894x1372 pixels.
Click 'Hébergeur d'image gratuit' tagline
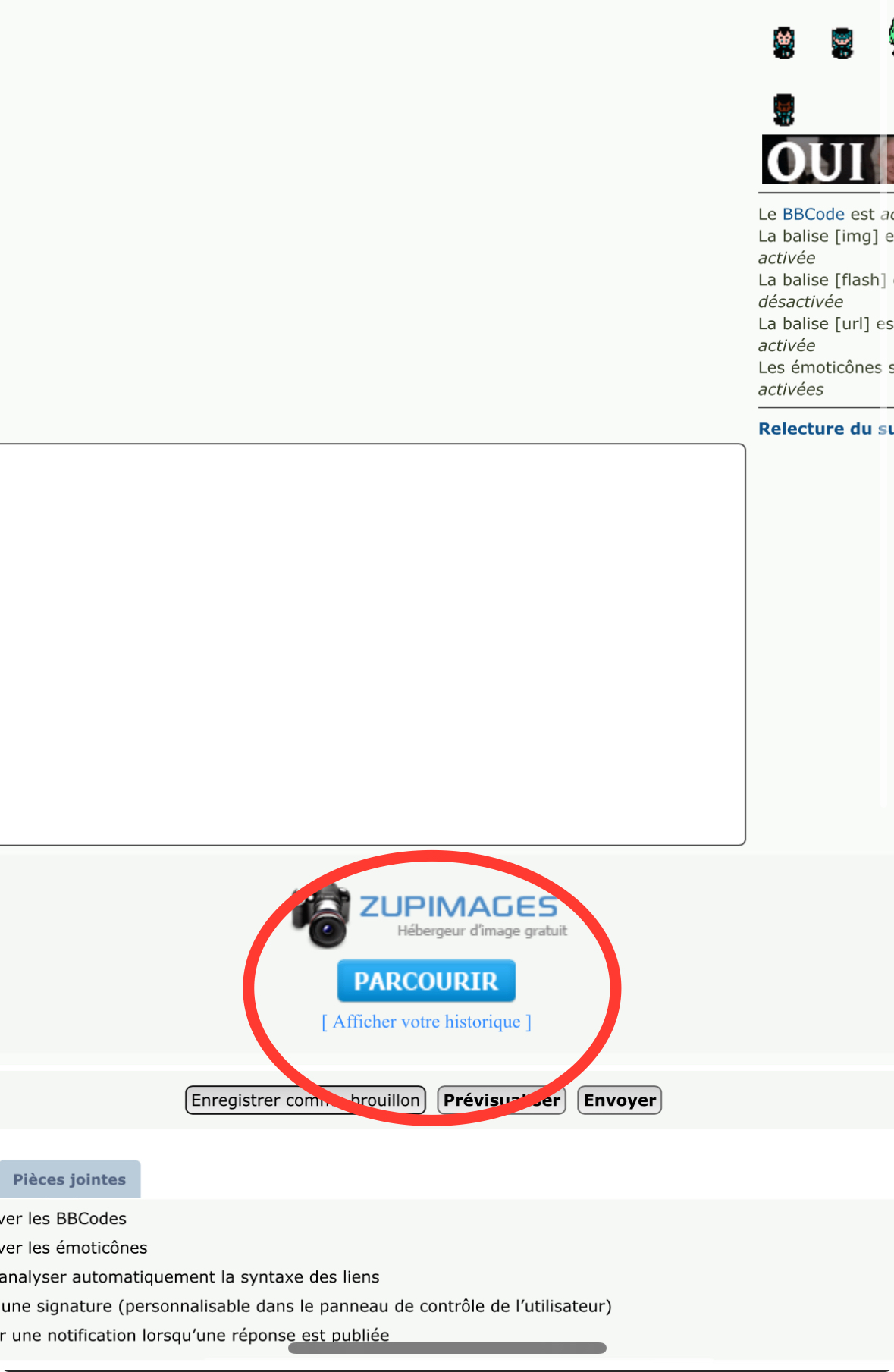(482, 931)
